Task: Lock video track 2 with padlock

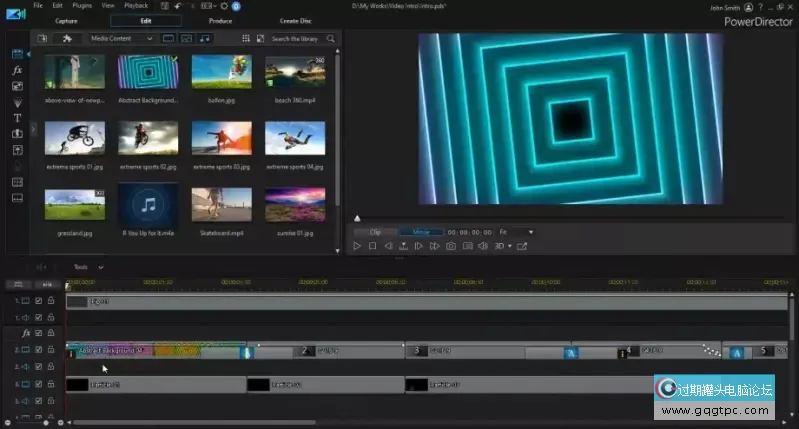Action: [50, 350]
